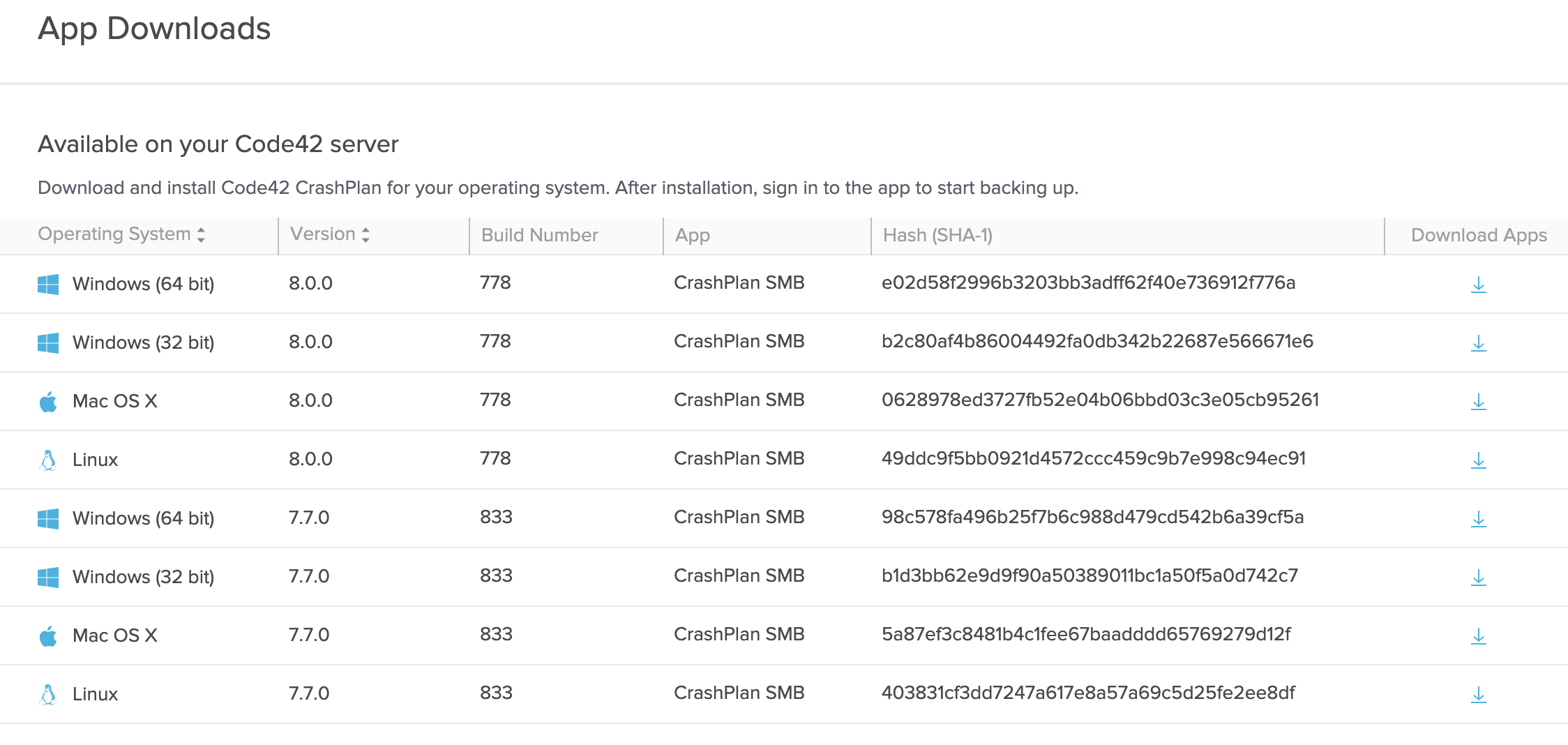Viewport: 1568px width, 745px height.
Task: Click the Hash (SHA-1) column header
Action: coord(937,235)
